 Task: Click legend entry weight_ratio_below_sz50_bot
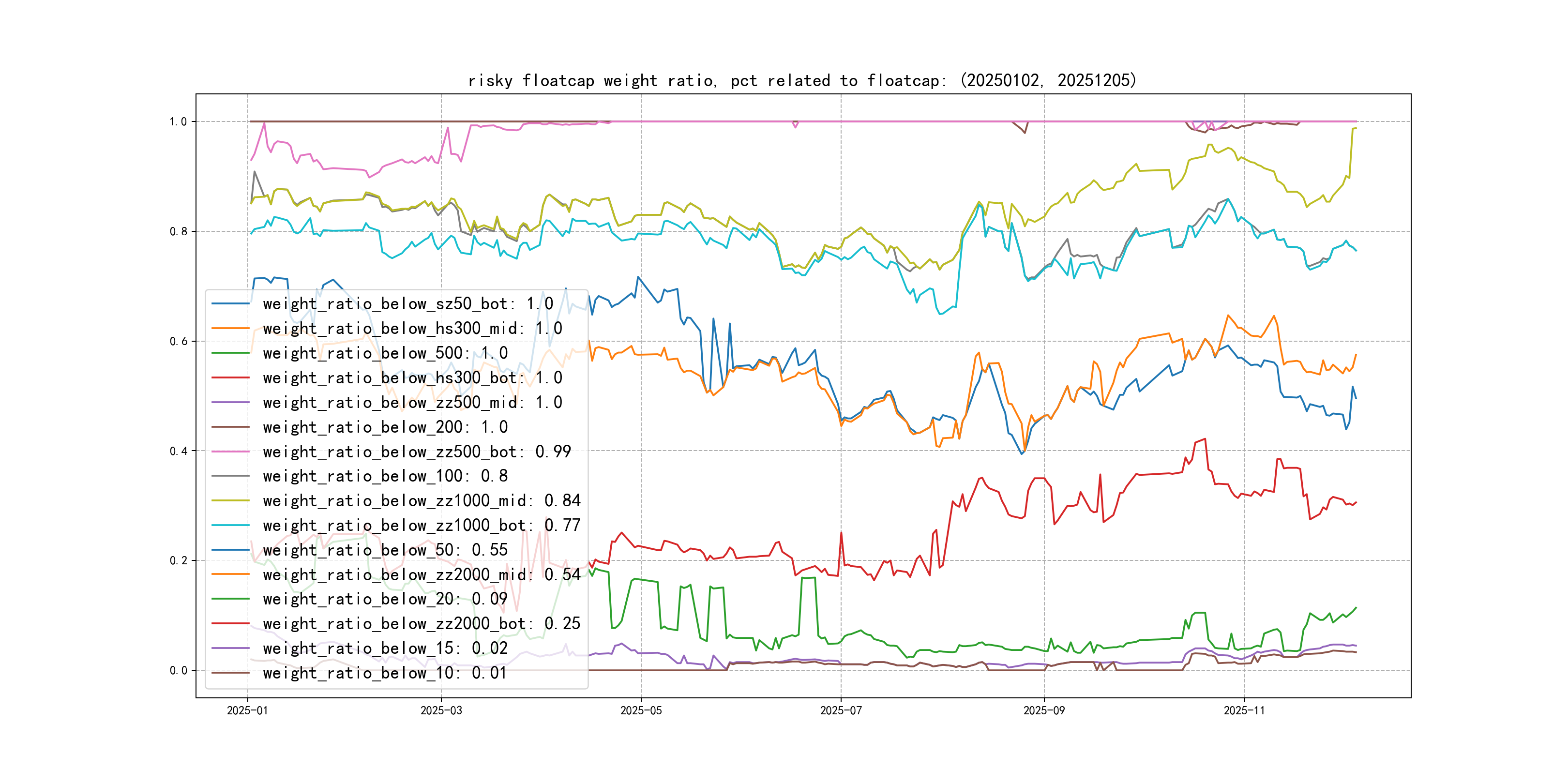(407, 304)
